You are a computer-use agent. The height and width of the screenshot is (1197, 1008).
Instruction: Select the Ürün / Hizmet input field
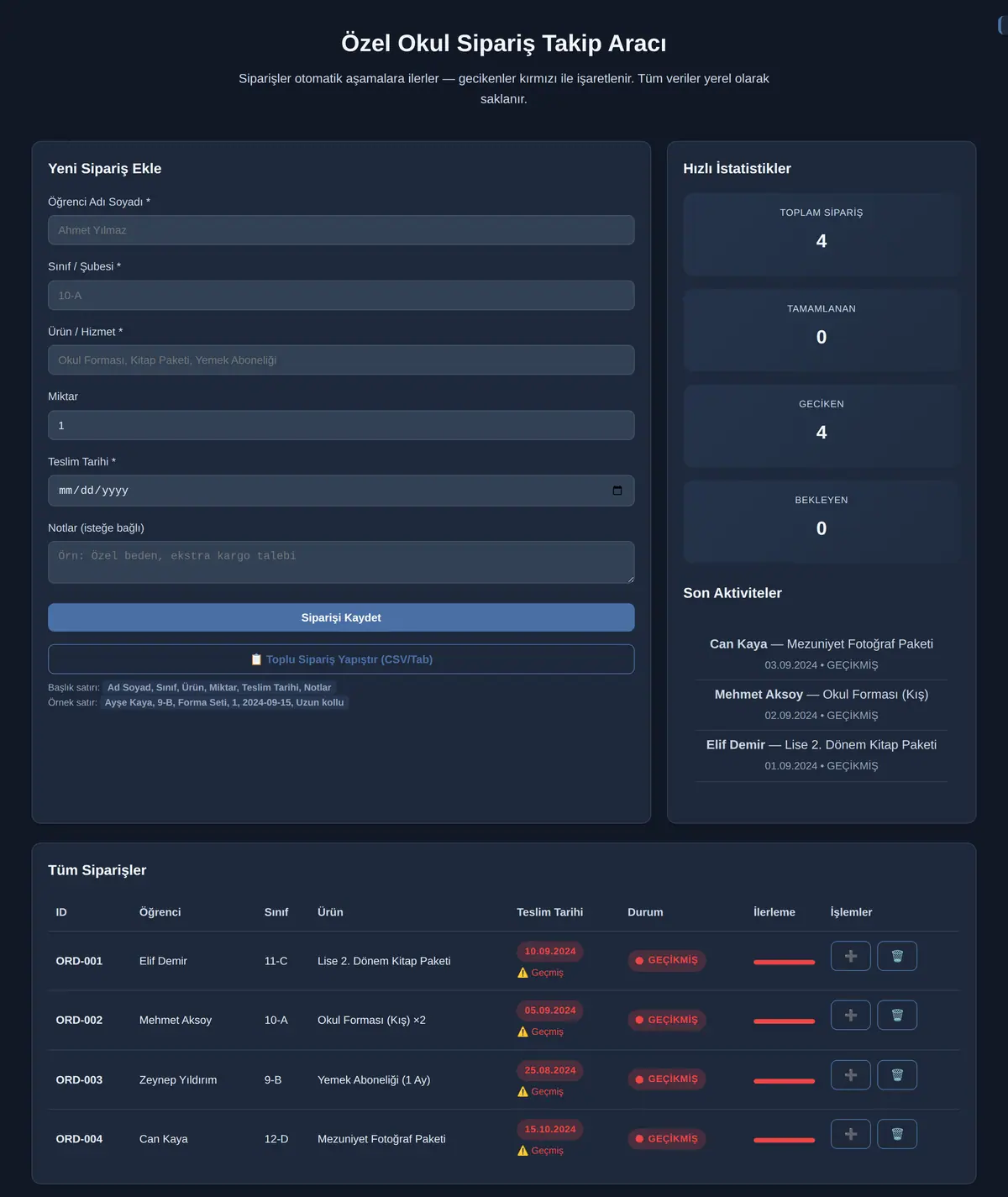pyautogui.click(x=341, y=360)
